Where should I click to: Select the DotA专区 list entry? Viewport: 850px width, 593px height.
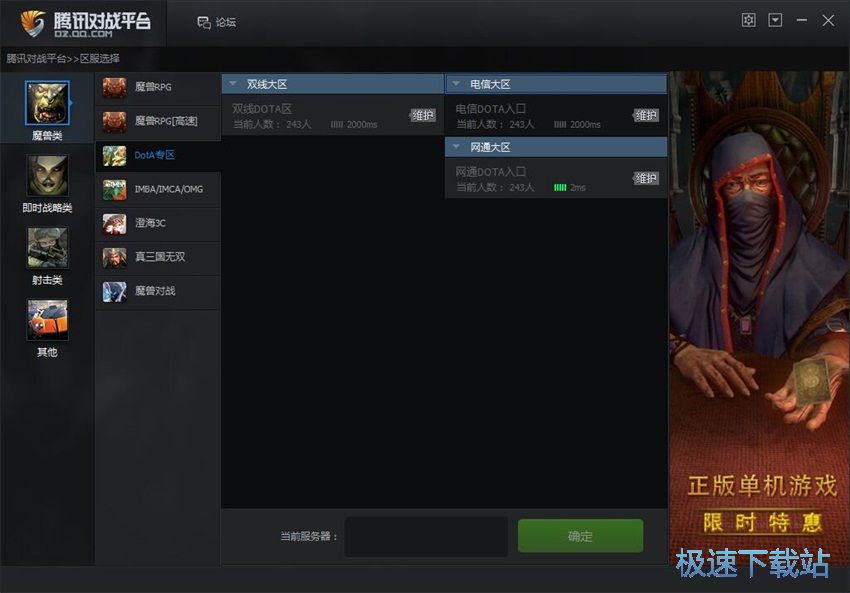click(158, 156)
